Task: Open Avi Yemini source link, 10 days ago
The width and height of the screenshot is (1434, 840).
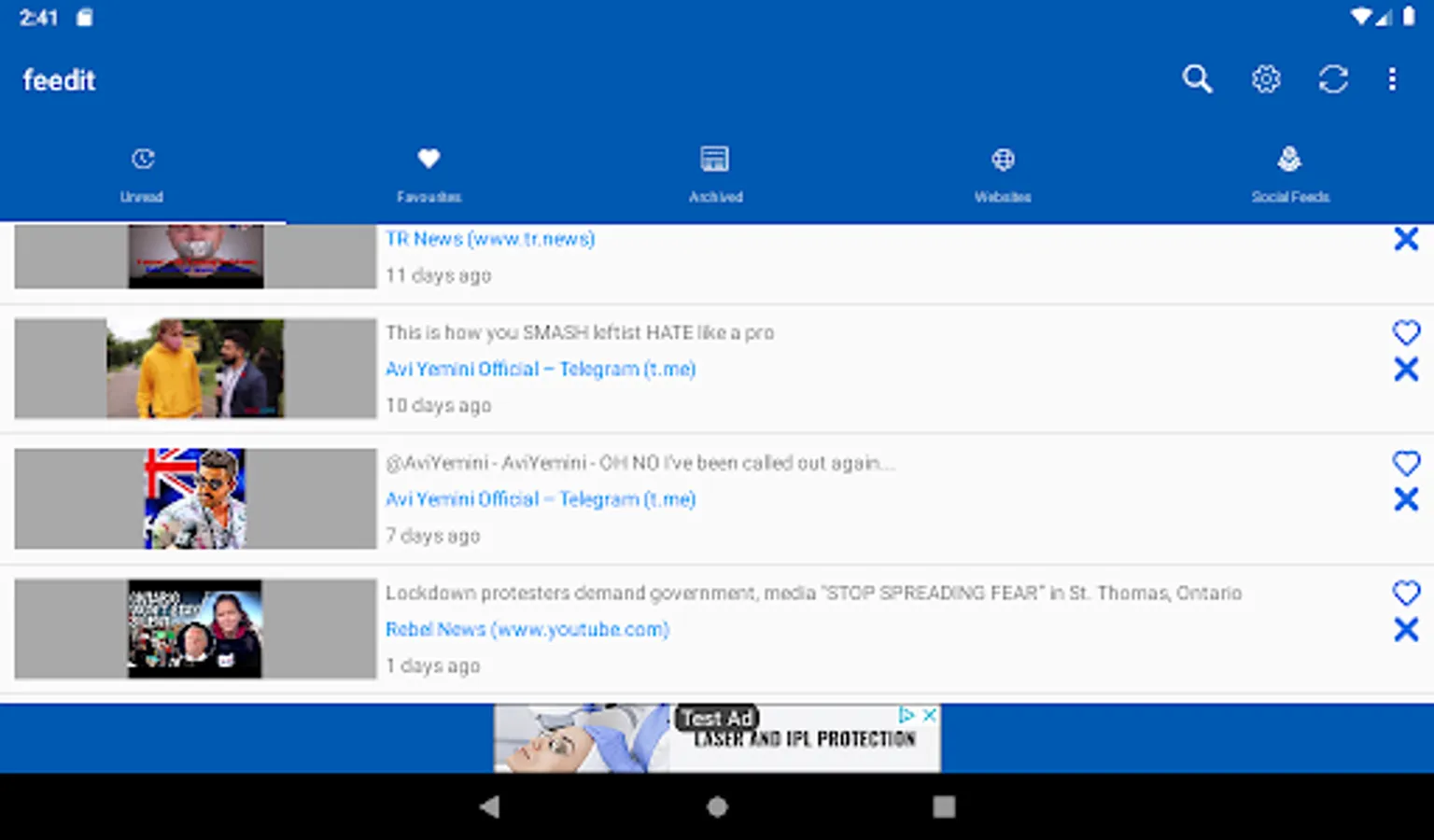Action: coord(541,369)
